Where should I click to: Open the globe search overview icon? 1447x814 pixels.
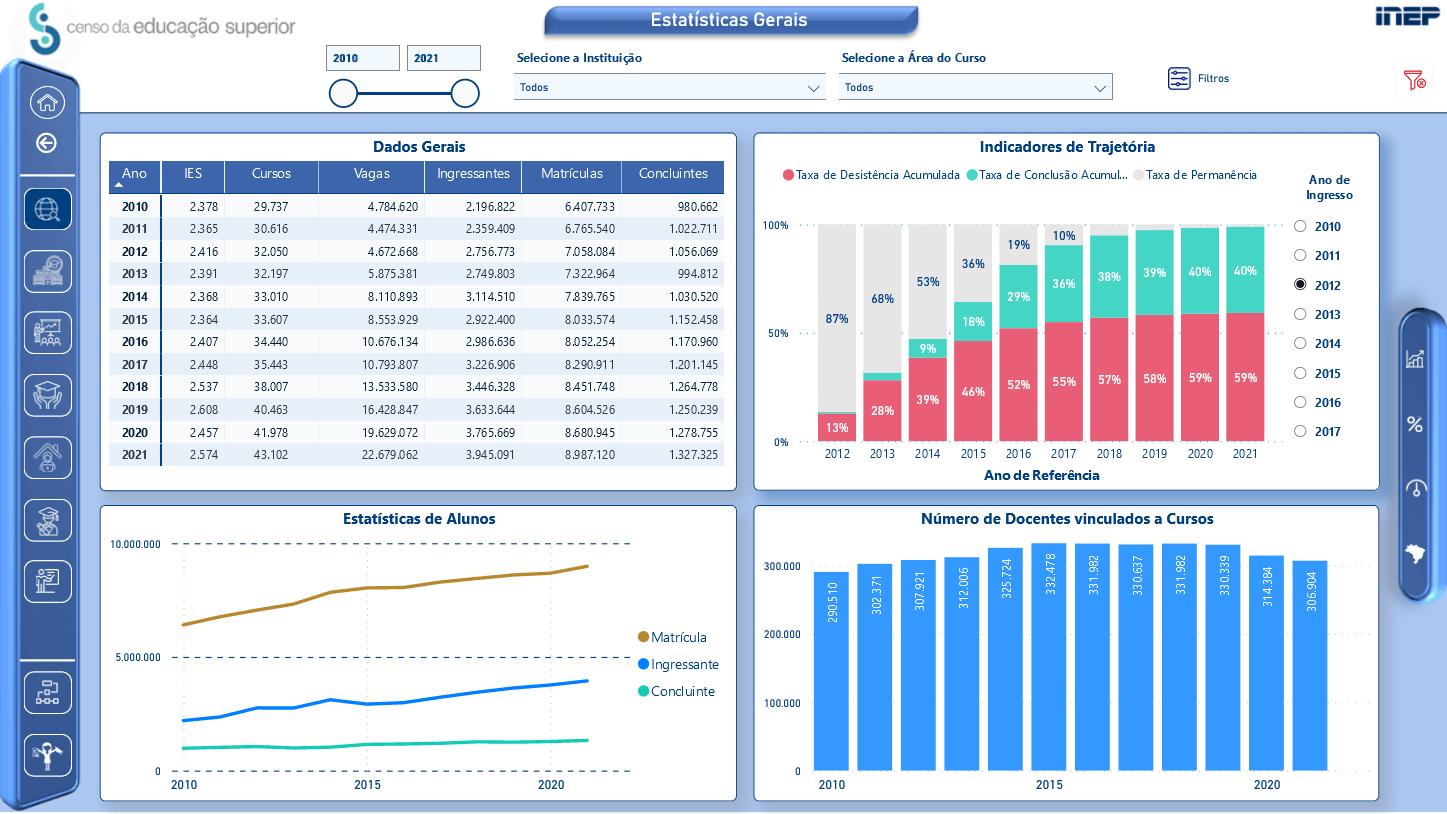pyautogui.click(x=48, y=209)
